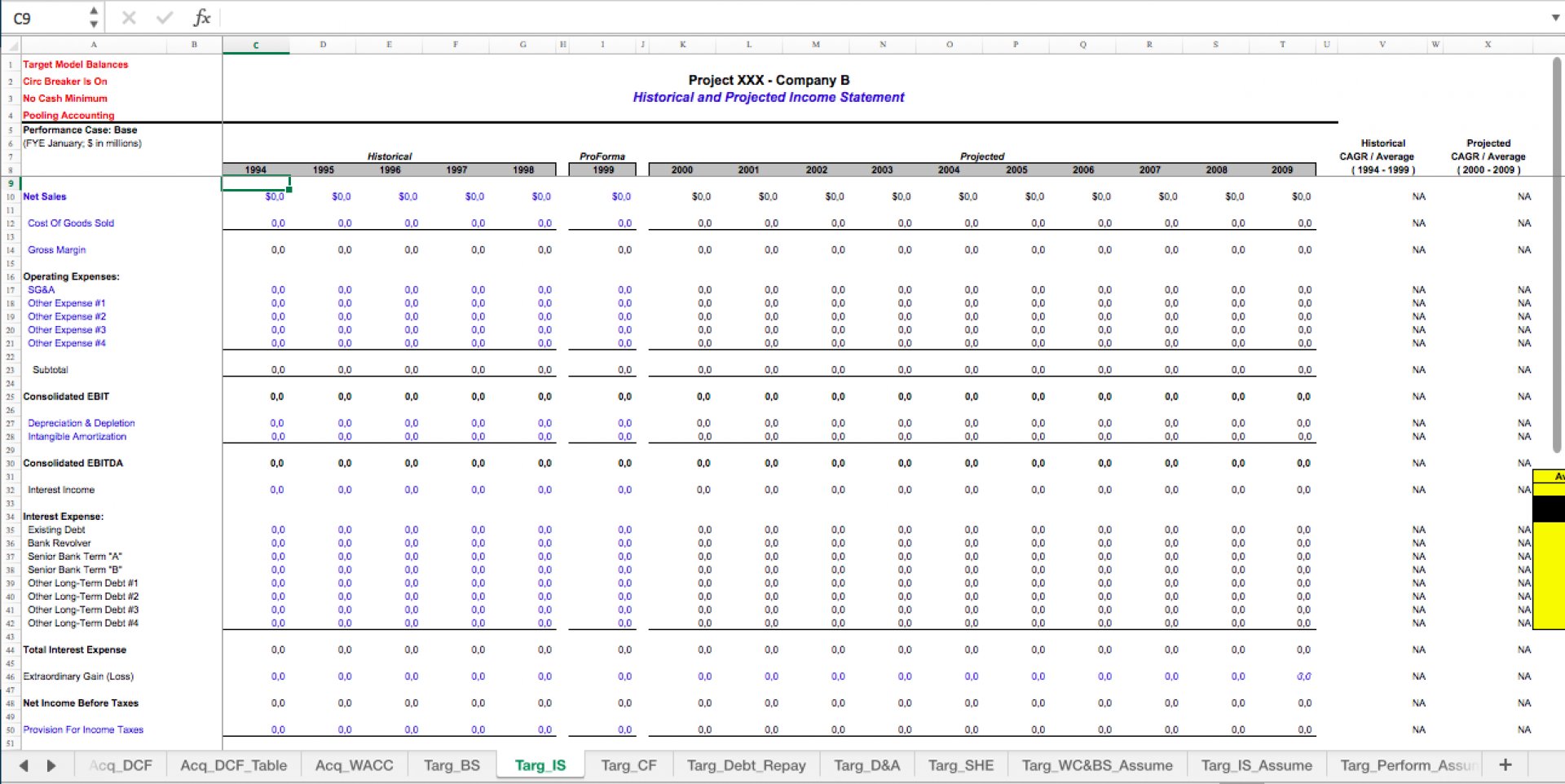Click the 'Interest Income' label
Screen dimensions: 1565x784
coord(61,490)
